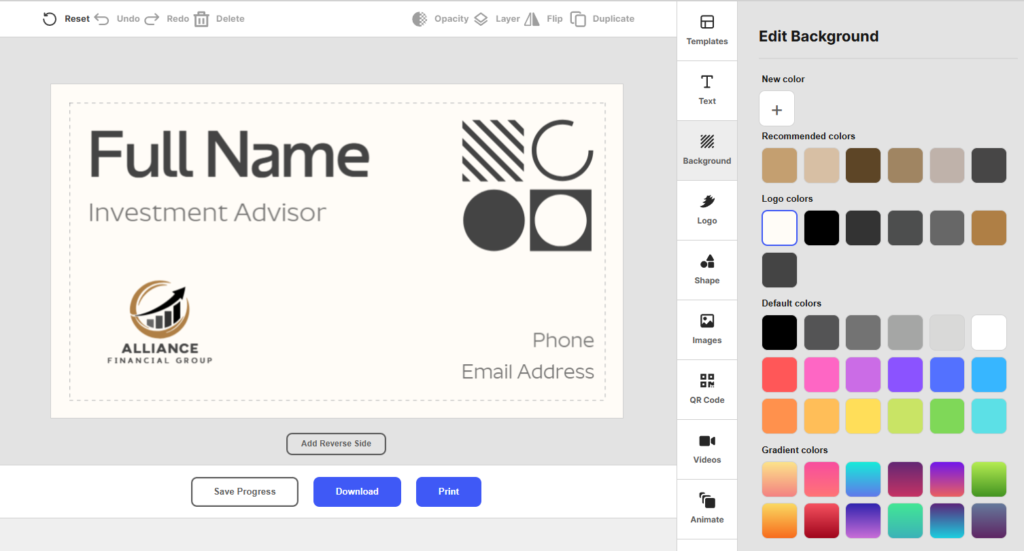
Task: Select the Investment Advisor title text
Action: [207, 213]
